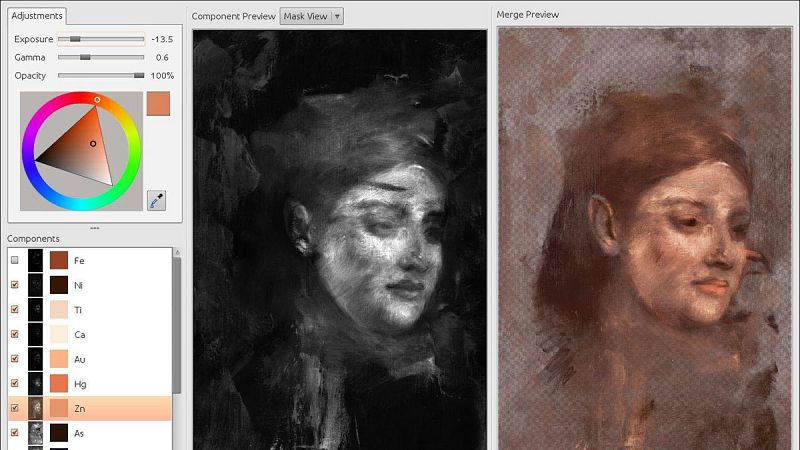Open the Mask View dropdown

311,16
